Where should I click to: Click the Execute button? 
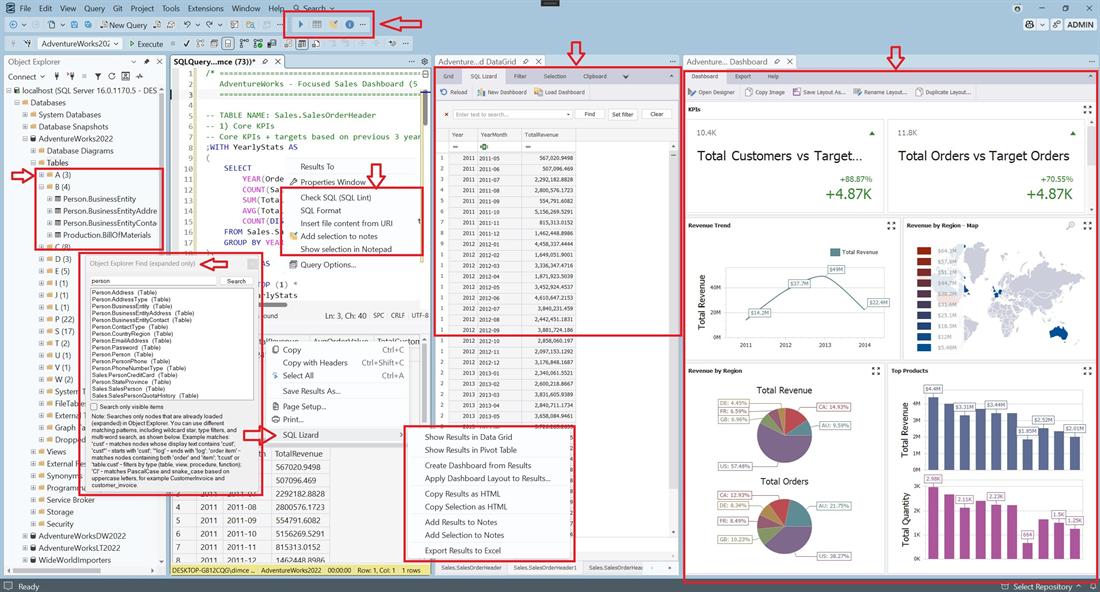pyautogui.click(x=146, y=43)
